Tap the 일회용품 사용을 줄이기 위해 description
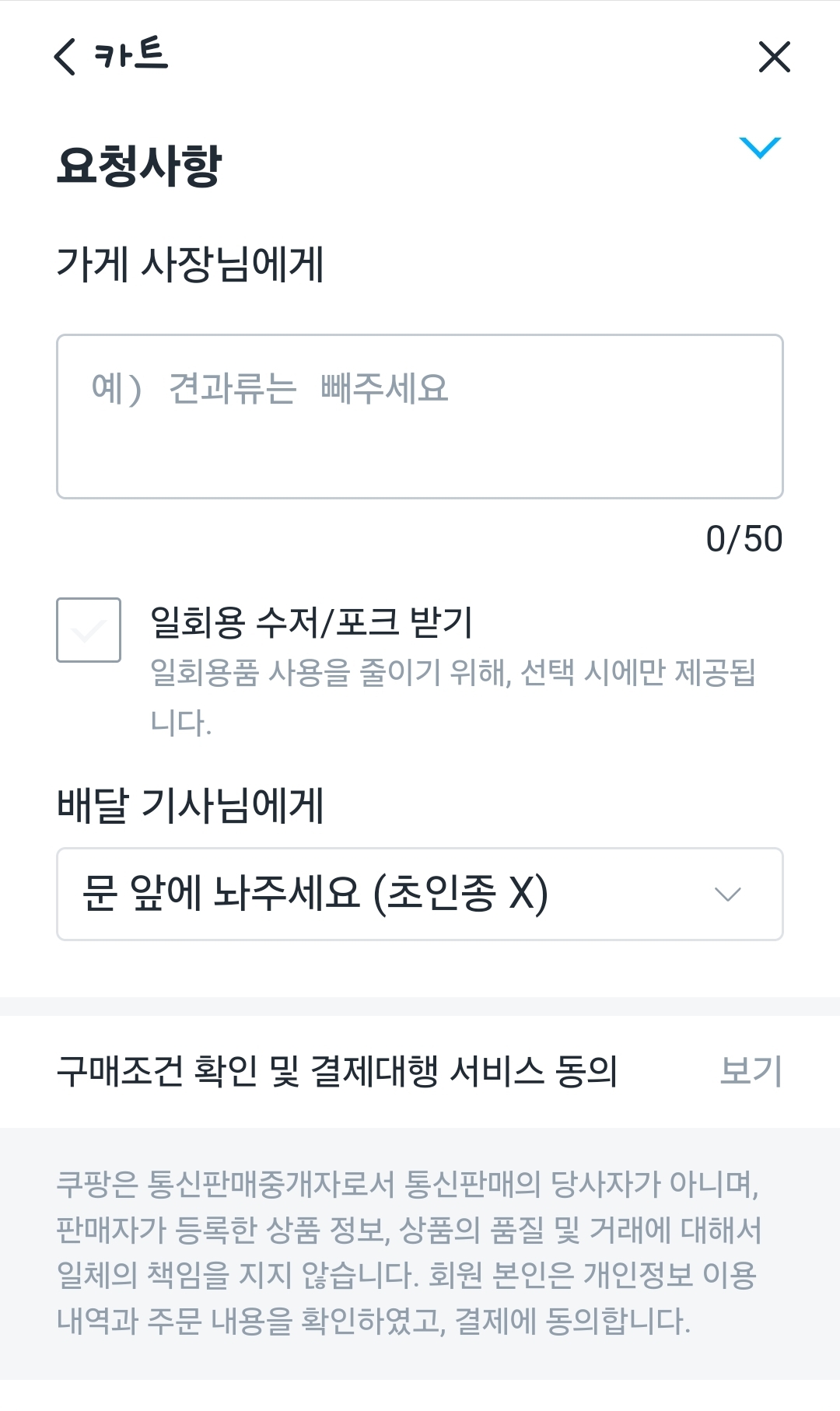The image size is (840, 1411). [x=451, y=674]
